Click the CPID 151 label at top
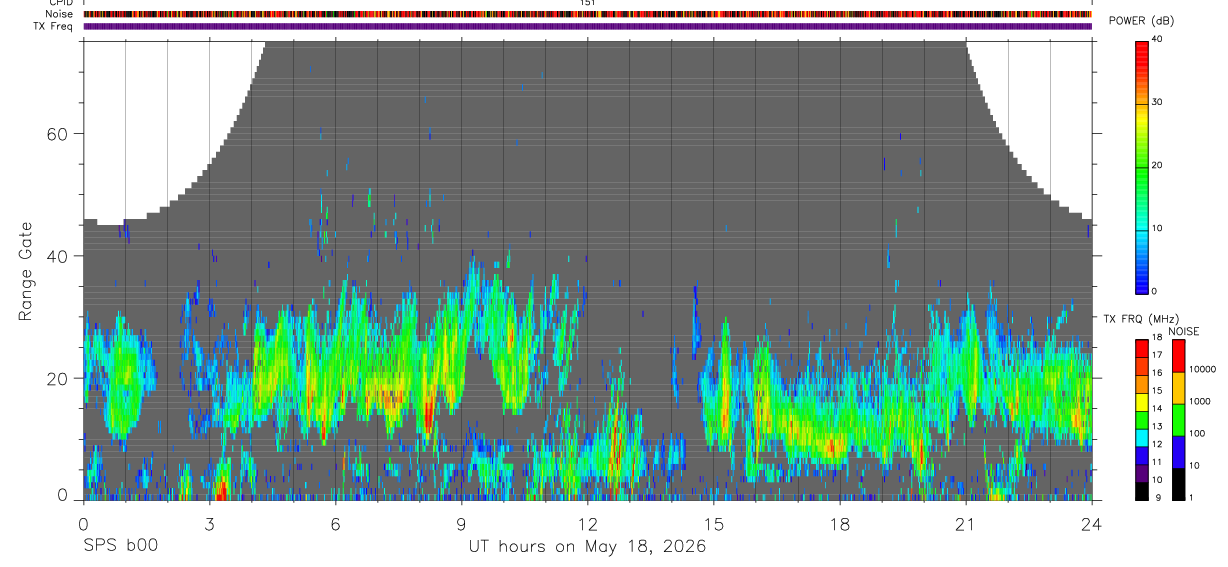This screenshot has width=1228, height=567. 587,3
